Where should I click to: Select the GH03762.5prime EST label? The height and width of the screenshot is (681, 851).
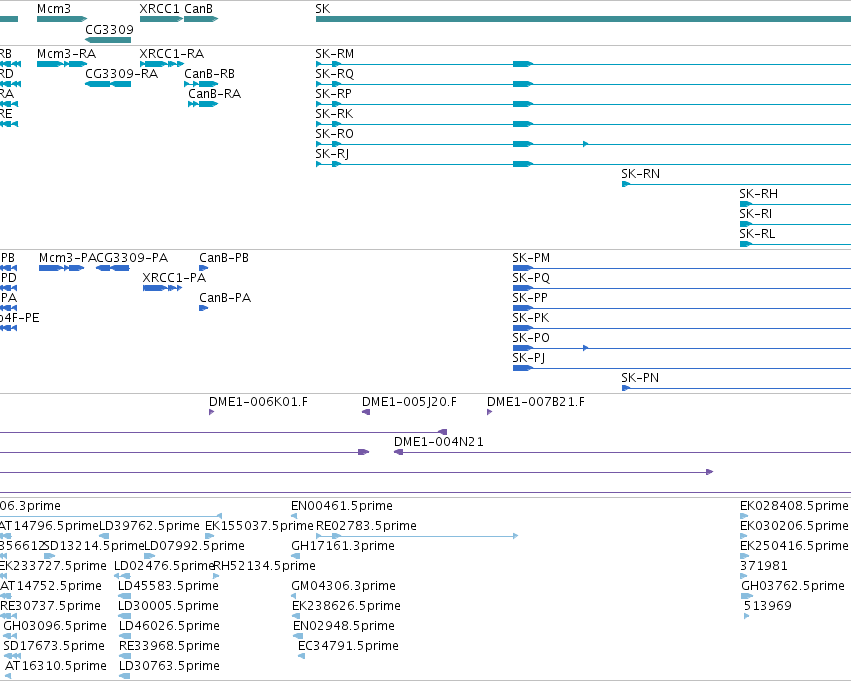793,587
